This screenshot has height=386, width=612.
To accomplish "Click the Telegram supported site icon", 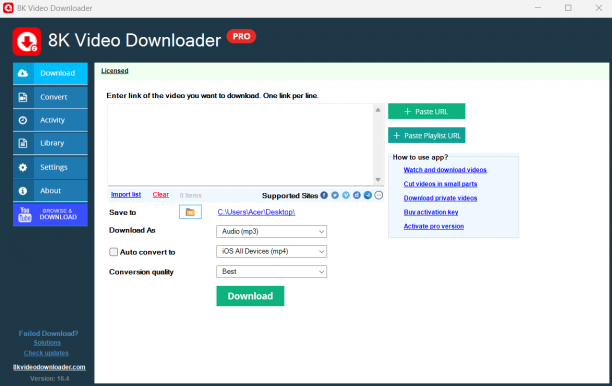I will click(x=368, y=195).
